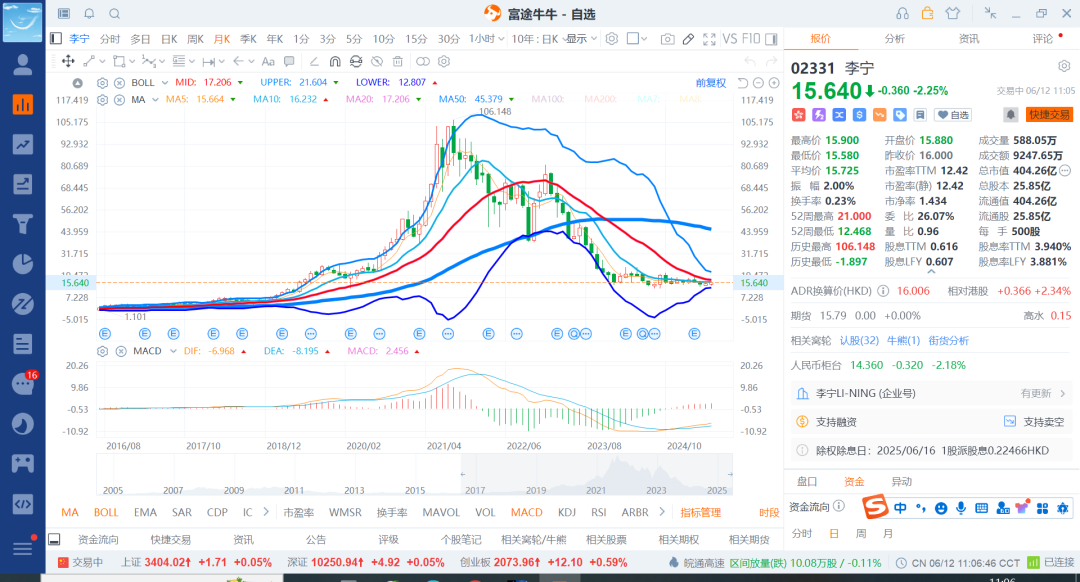The height and width of the screenshot is (582, 1080).
Task: Open the market trend-line icon in sidebar
Action: (x=23, y=145)
